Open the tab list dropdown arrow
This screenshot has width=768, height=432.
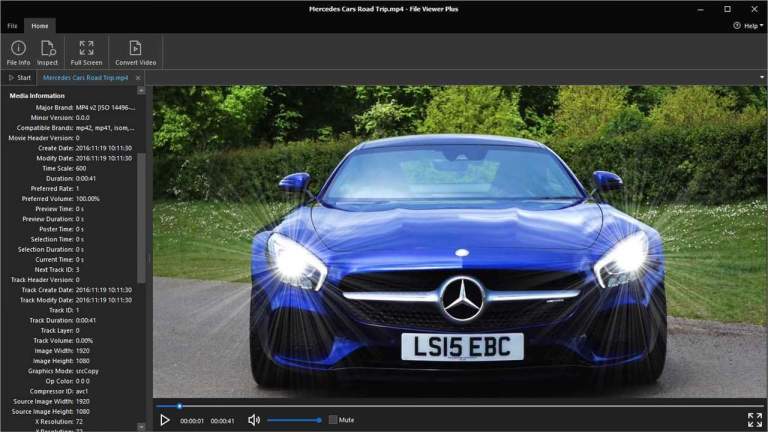[762, 77]
